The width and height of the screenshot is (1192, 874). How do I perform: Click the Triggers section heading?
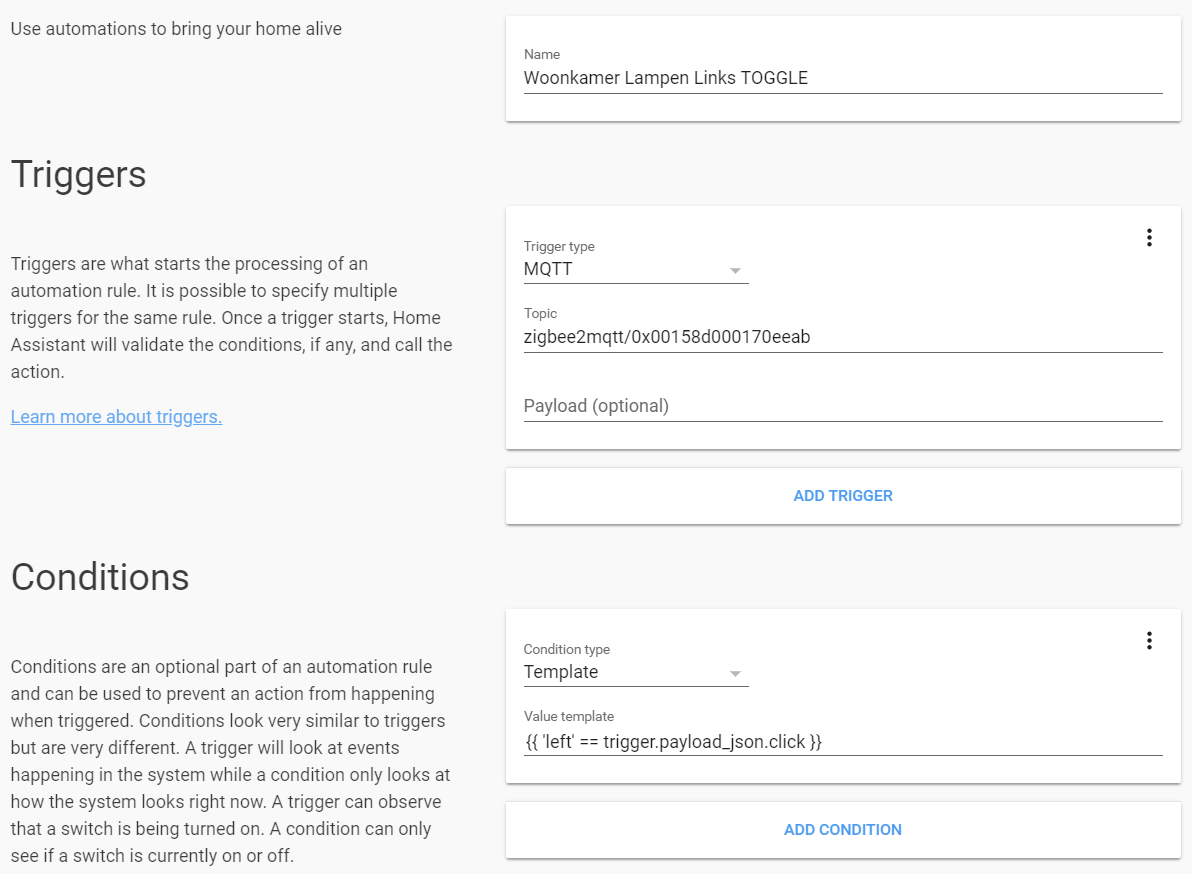[x=79, y=175]
